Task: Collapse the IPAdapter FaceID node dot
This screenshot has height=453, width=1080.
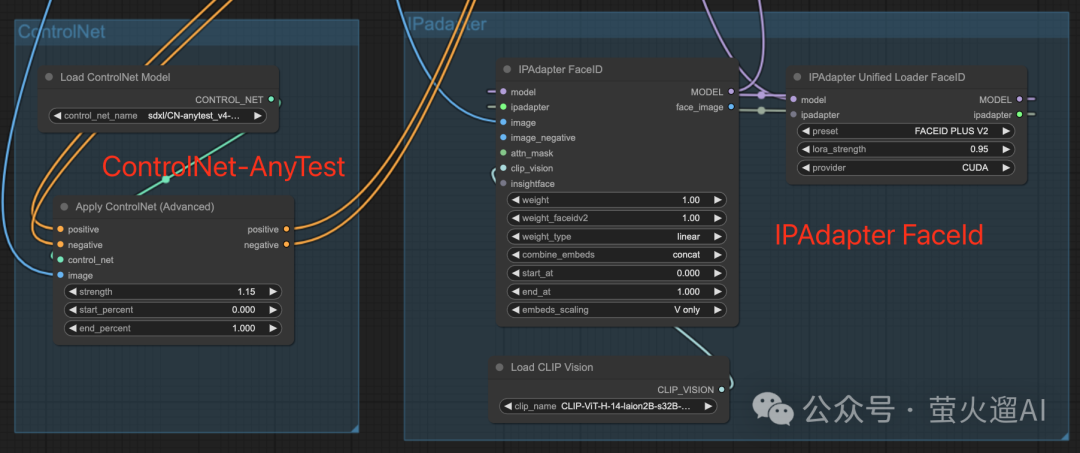Action: 507,69
